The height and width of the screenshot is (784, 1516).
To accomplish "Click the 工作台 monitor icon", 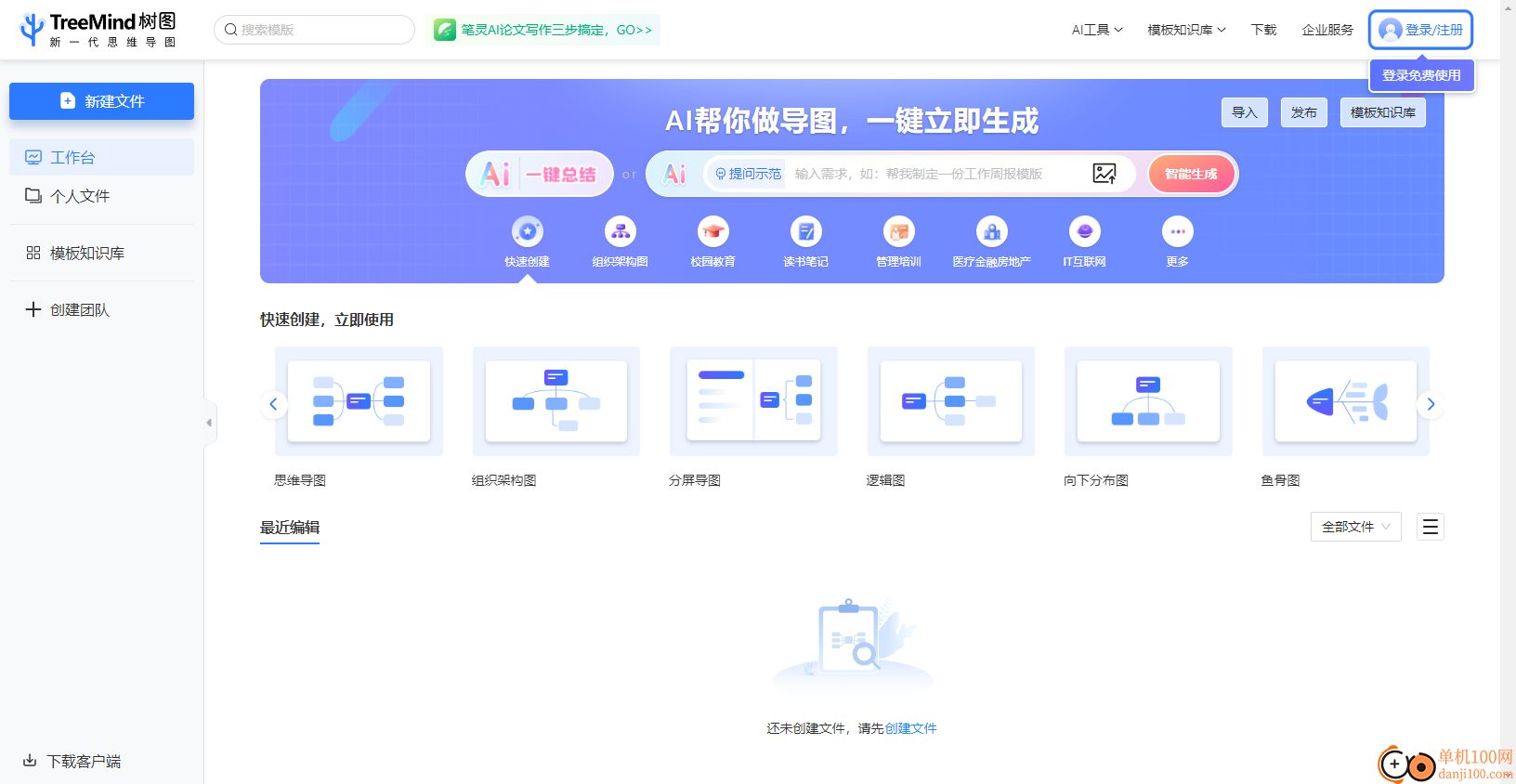I will [33, 157].
